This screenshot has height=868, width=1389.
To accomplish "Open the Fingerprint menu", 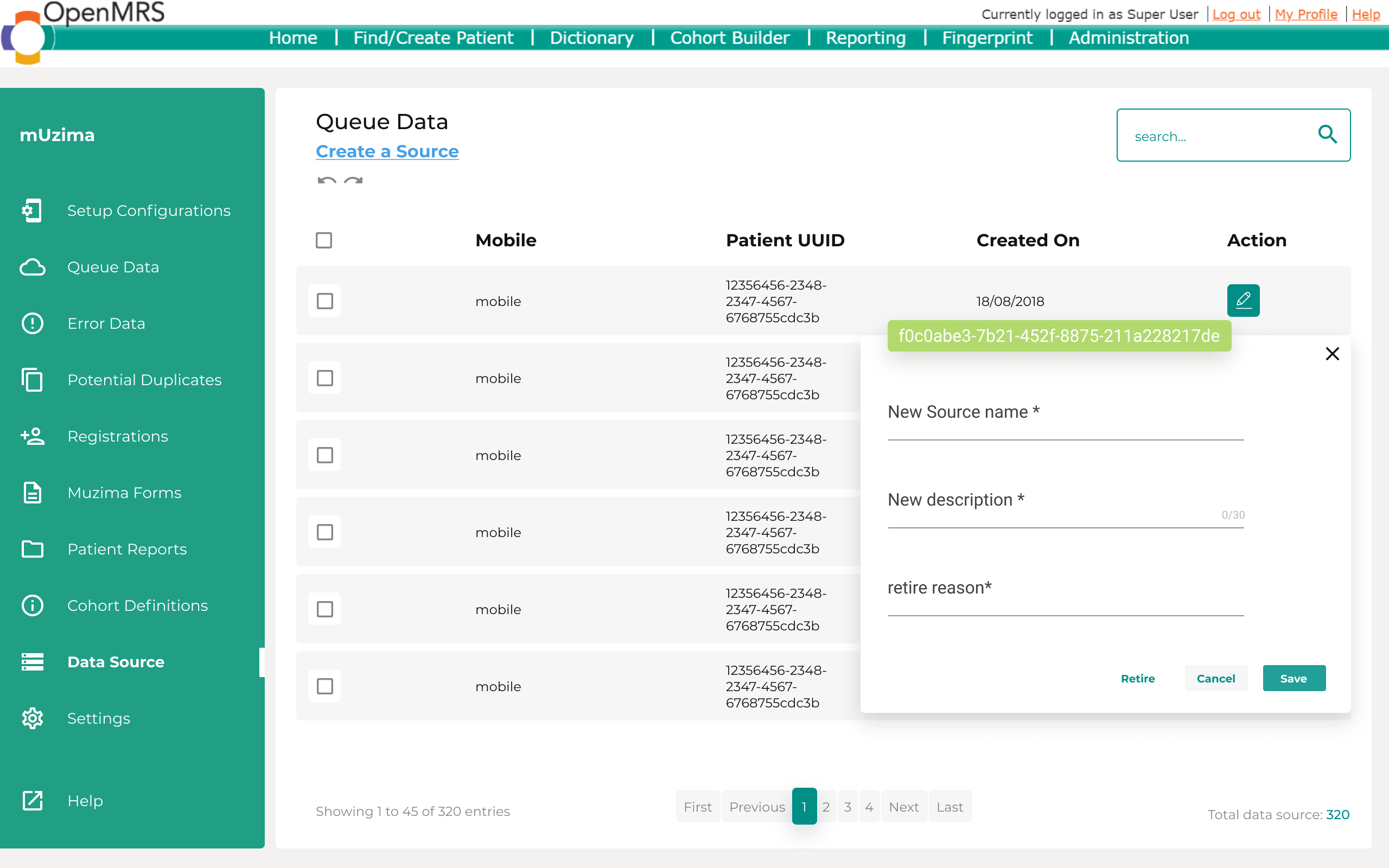I will (x=987, y=38).
